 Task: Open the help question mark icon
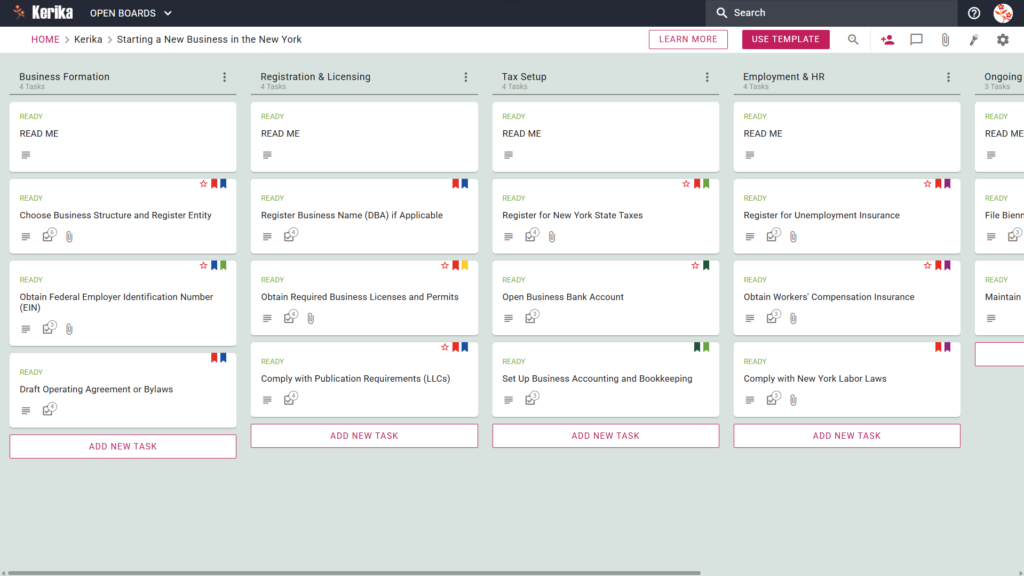974,13
